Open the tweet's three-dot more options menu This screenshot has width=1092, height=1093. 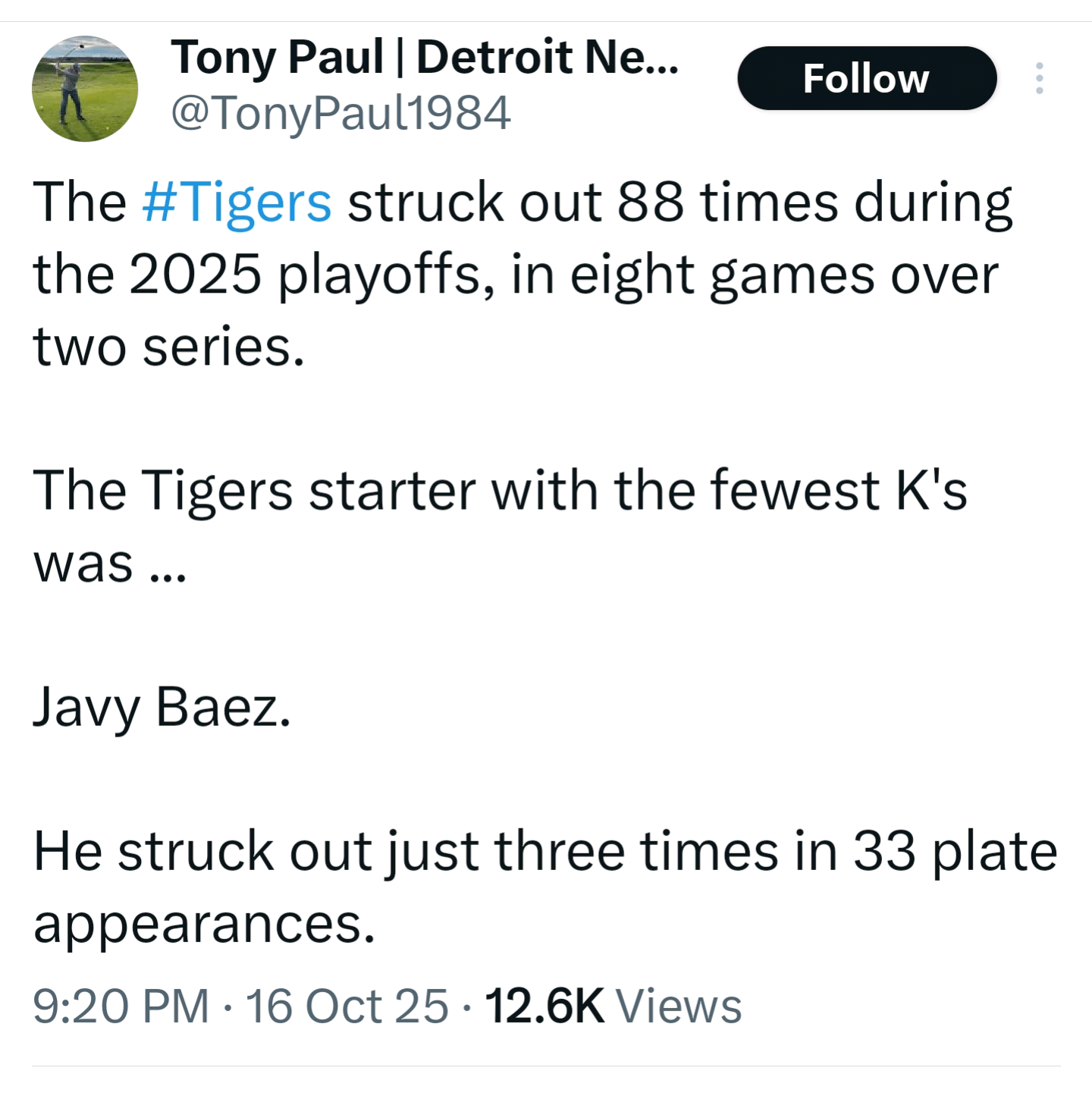(x=1039, y=79)
